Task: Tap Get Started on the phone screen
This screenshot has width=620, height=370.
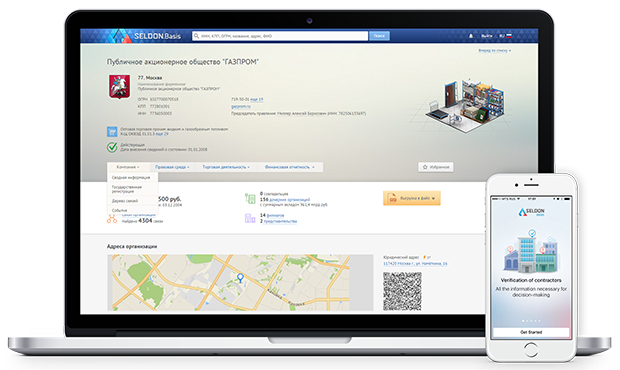Action: pos(531,332)
